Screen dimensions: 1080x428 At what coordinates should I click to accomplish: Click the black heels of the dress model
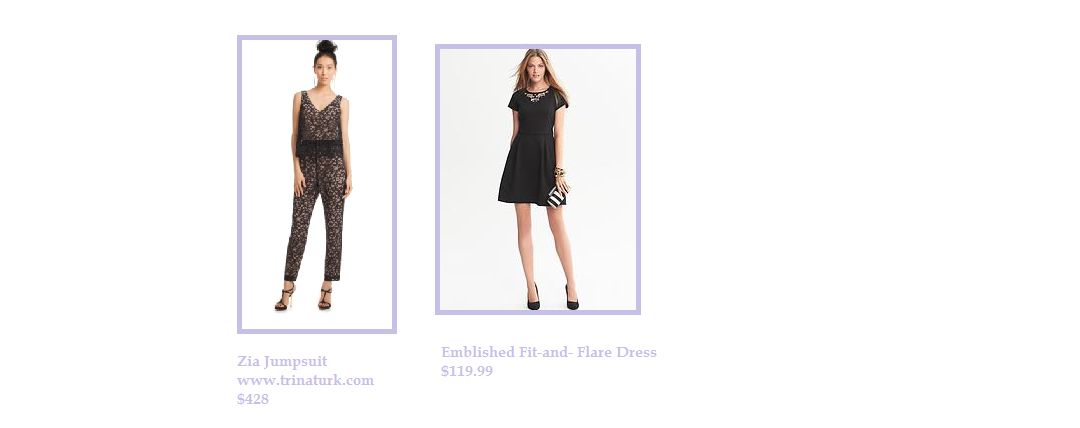(x=552, y=298)
